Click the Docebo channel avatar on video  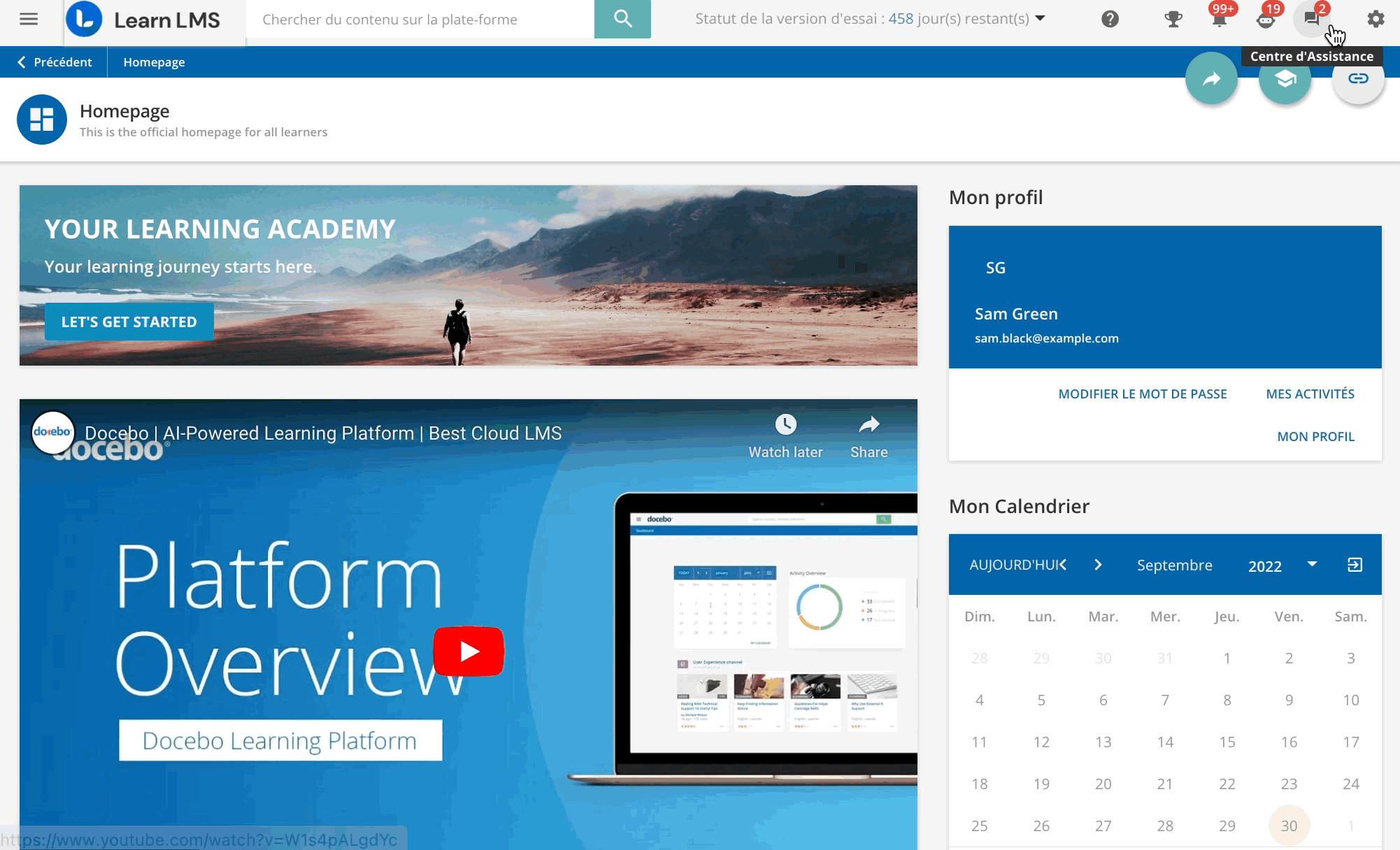coord(52,432)
